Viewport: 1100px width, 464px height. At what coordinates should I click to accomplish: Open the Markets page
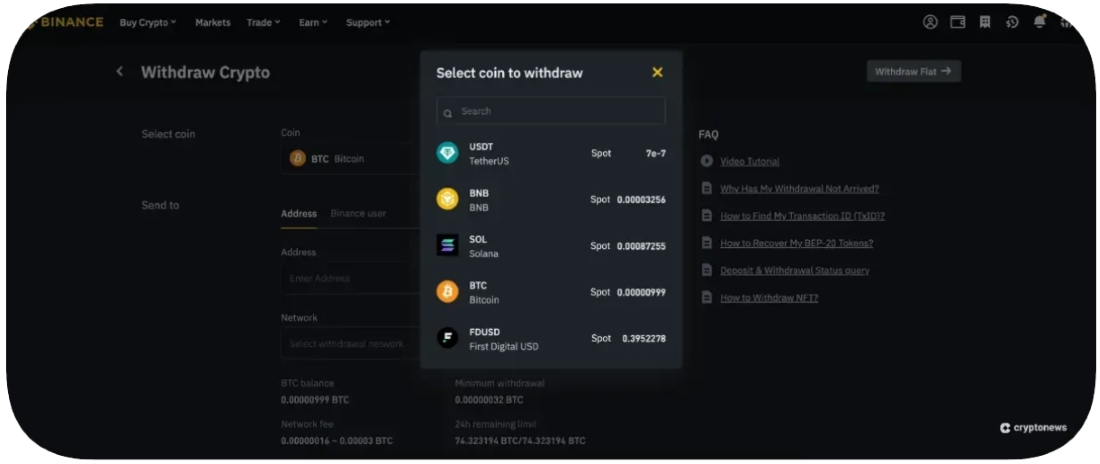tap(212, 22)
